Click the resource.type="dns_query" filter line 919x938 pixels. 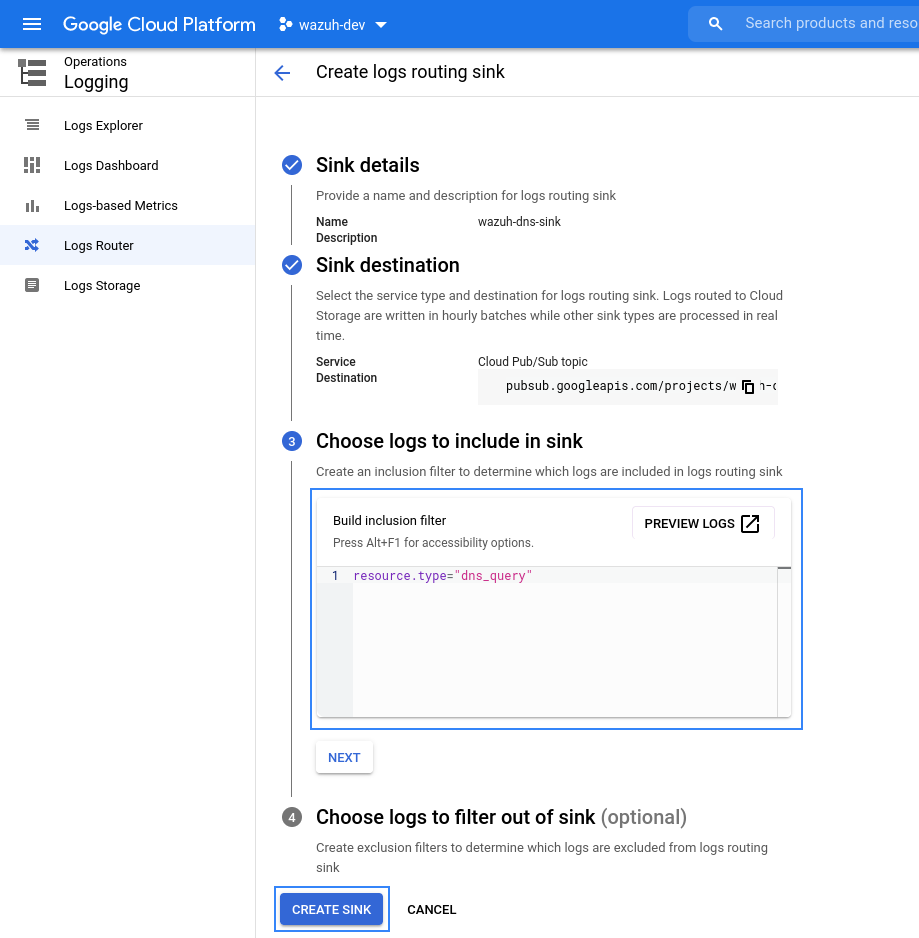coord(442,575)
